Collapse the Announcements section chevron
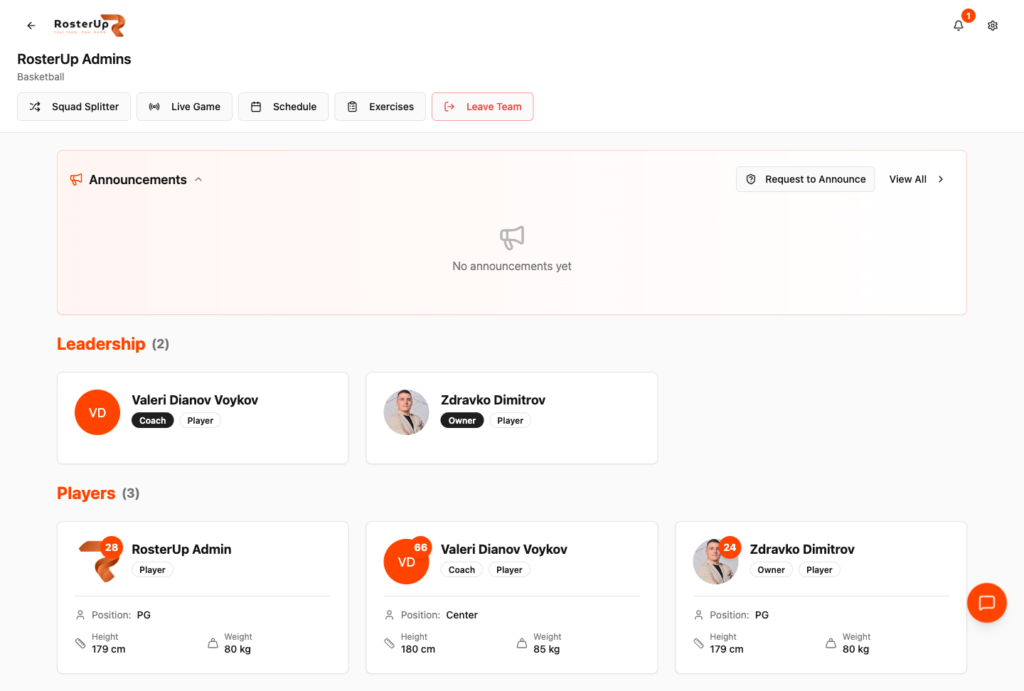 [199, 180]
